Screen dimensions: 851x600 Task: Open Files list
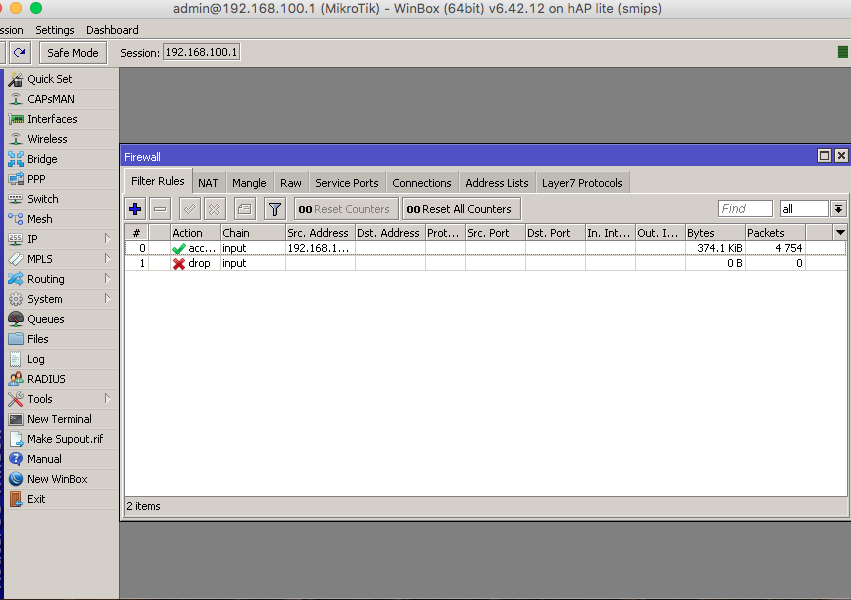pos(62,339)
